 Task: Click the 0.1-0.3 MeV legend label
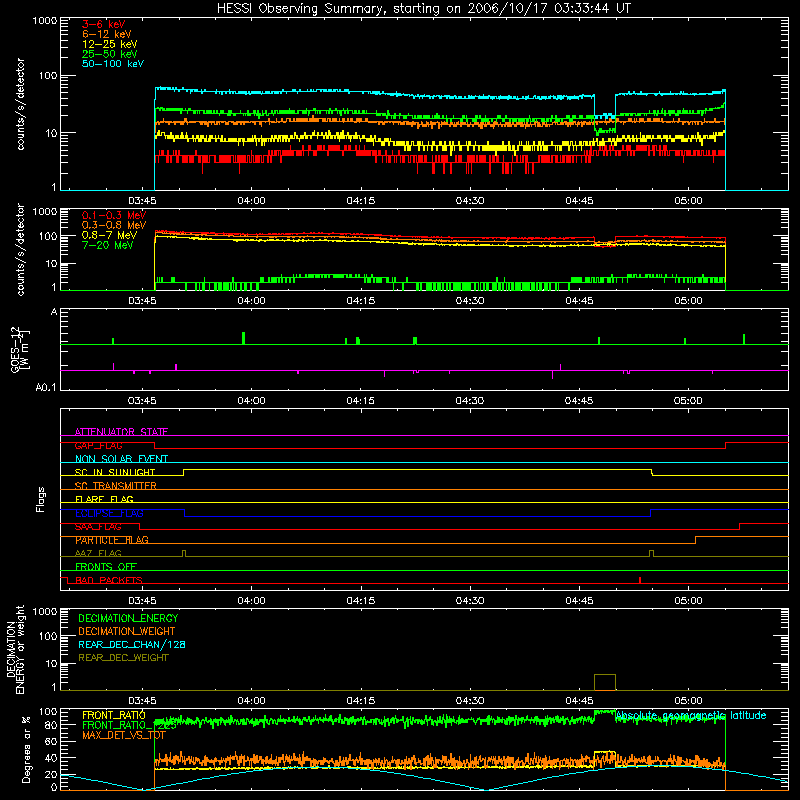114,215
